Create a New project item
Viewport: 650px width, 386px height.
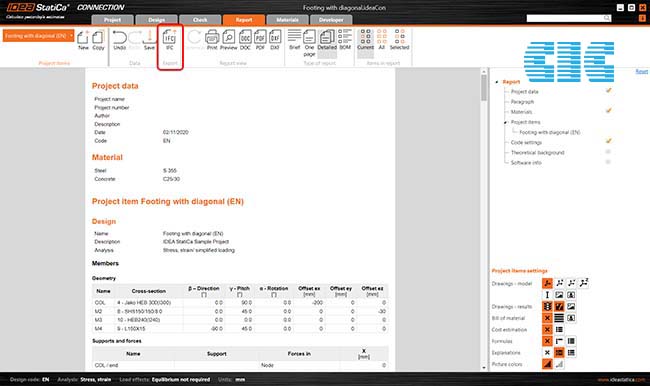tap(83, 40)
